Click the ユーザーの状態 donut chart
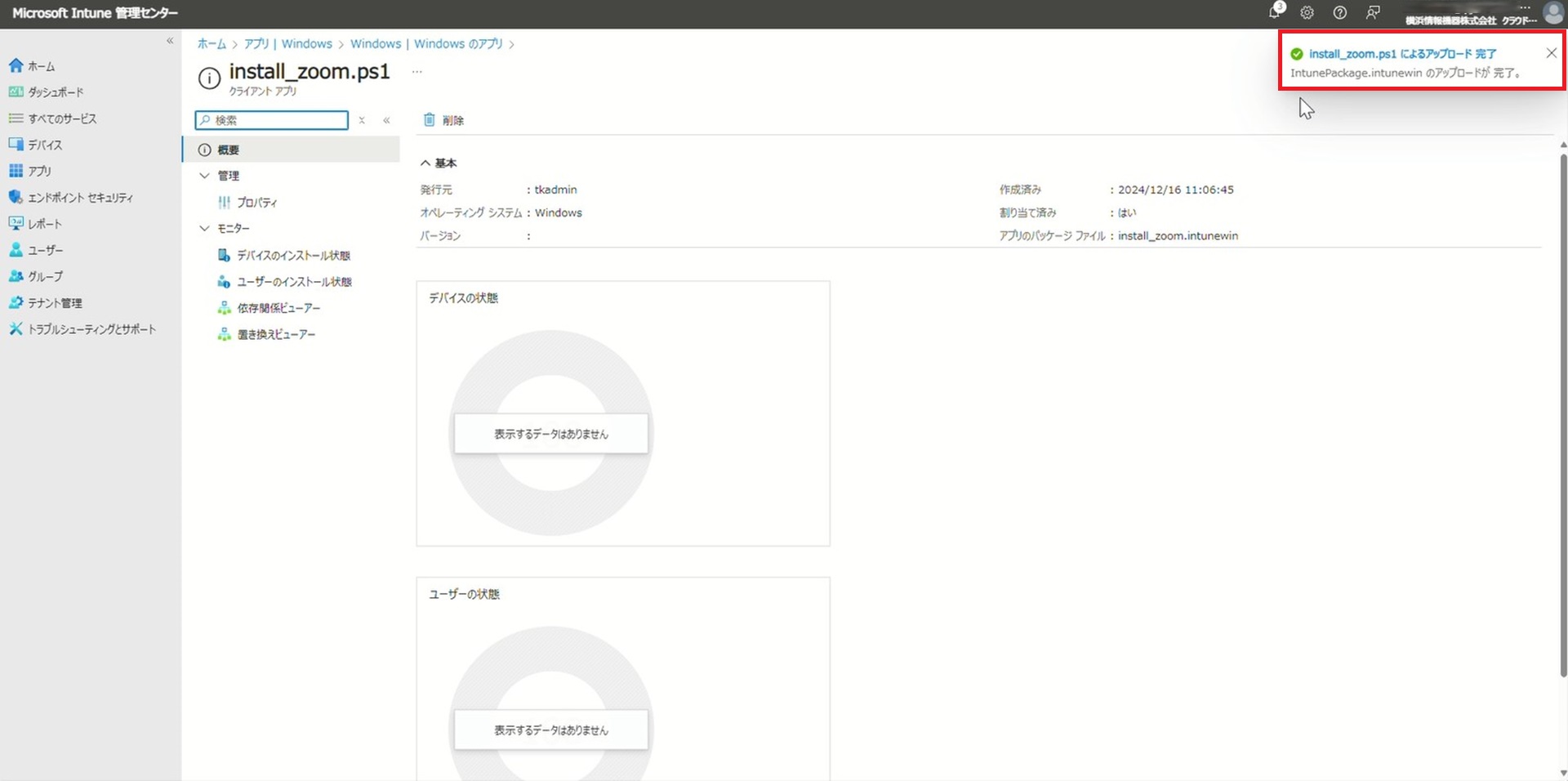This screenshot has width=1568, height=781. point(551,704)
